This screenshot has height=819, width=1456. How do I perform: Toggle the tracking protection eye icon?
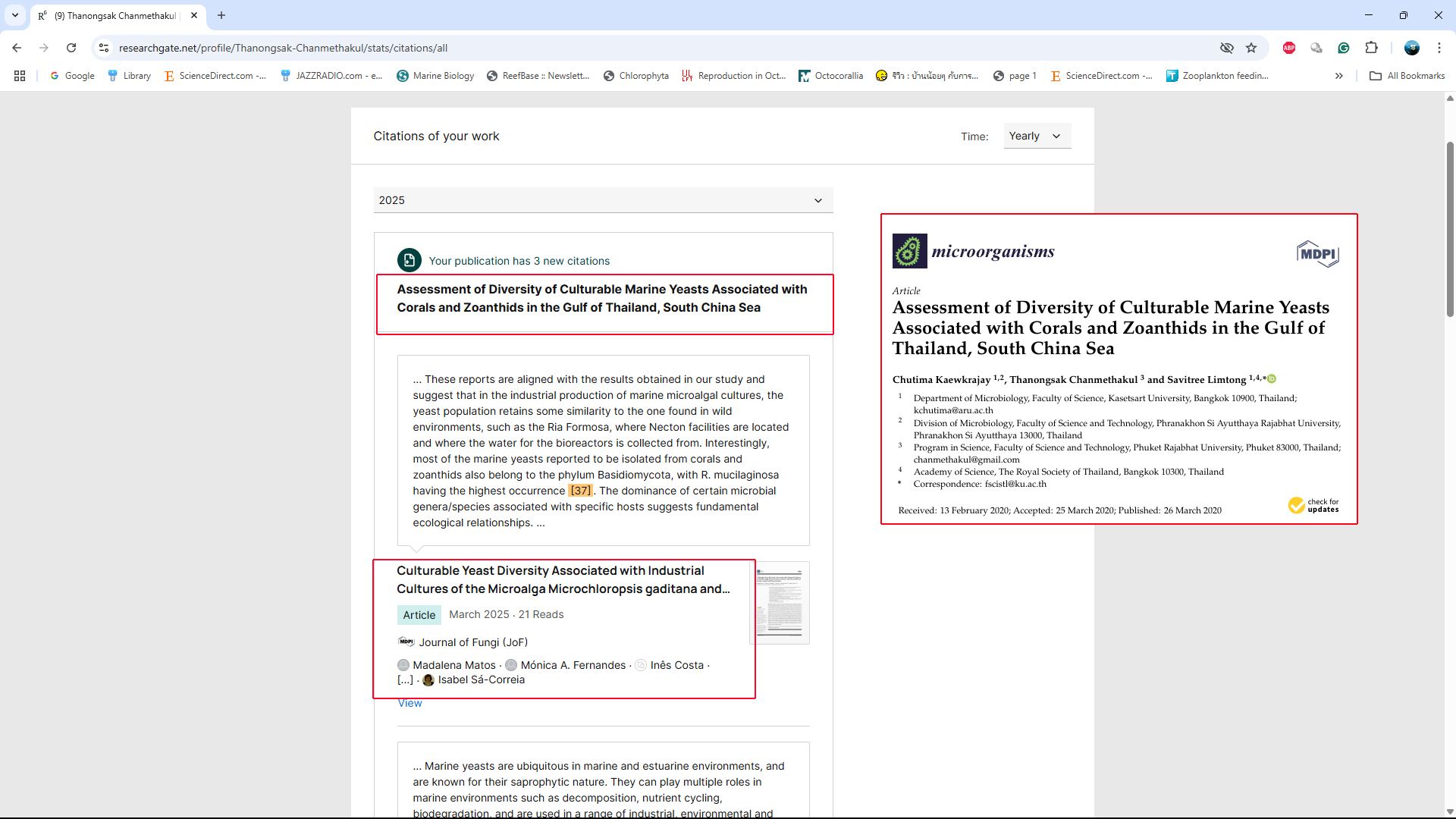1226,48
